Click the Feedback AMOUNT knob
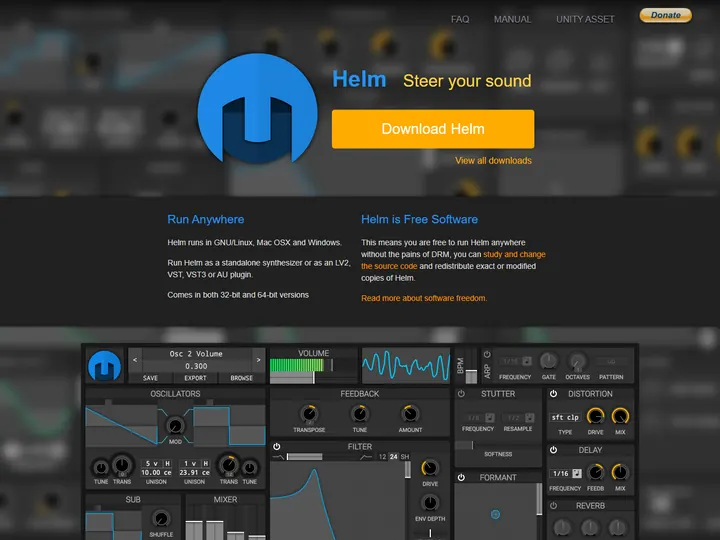Viewport: 720px width, 540px height. (x=410, y=414)
